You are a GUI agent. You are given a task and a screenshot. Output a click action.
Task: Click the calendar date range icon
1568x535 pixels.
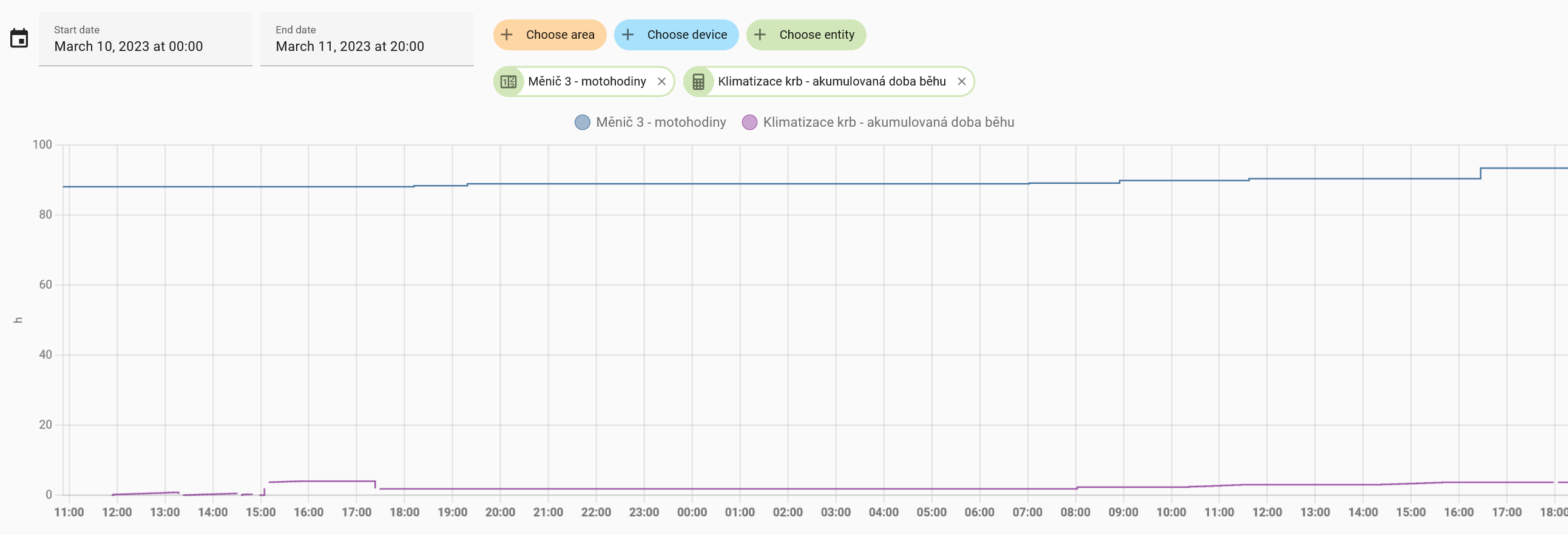(19, 38)
